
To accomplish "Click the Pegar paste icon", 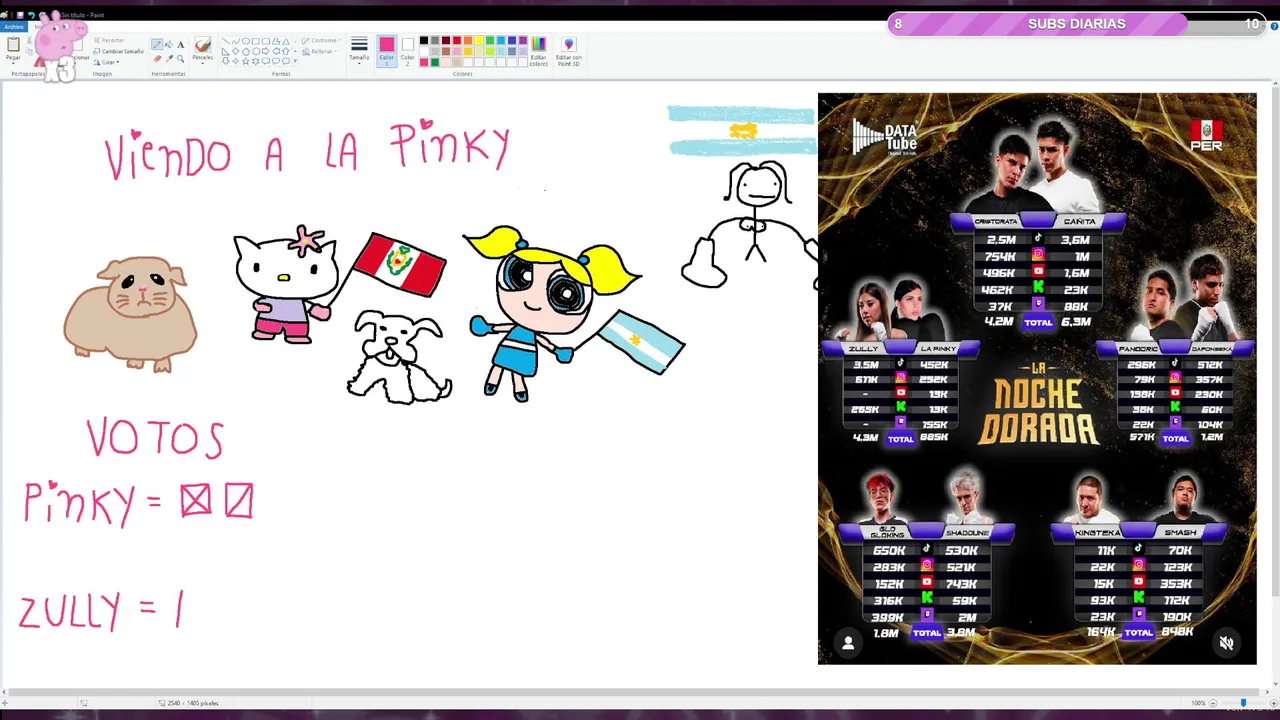I will [13, 44].
